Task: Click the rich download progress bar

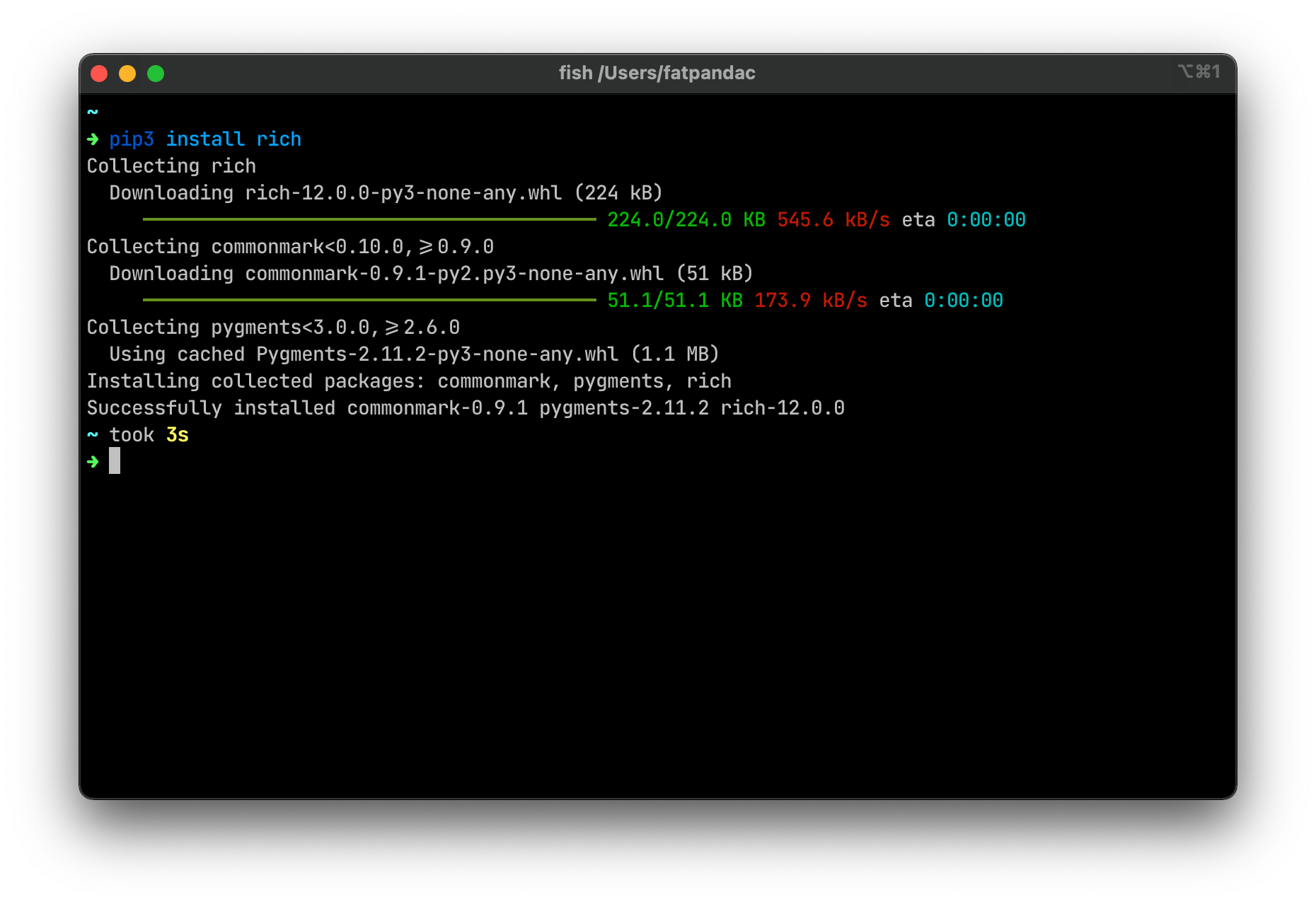Action: coord(368,219)
